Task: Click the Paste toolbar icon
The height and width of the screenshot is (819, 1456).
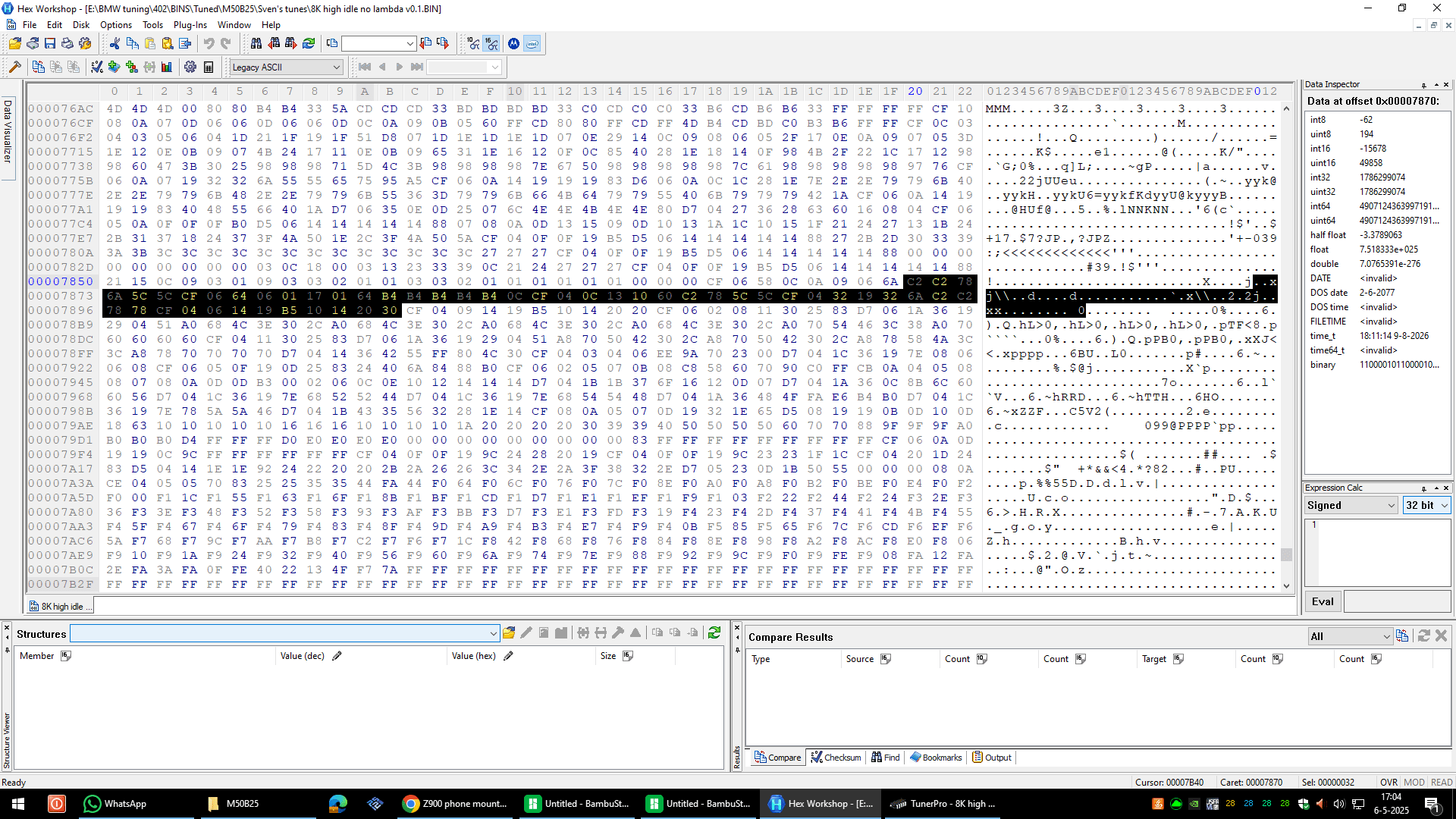Action: tap(151, 43)
